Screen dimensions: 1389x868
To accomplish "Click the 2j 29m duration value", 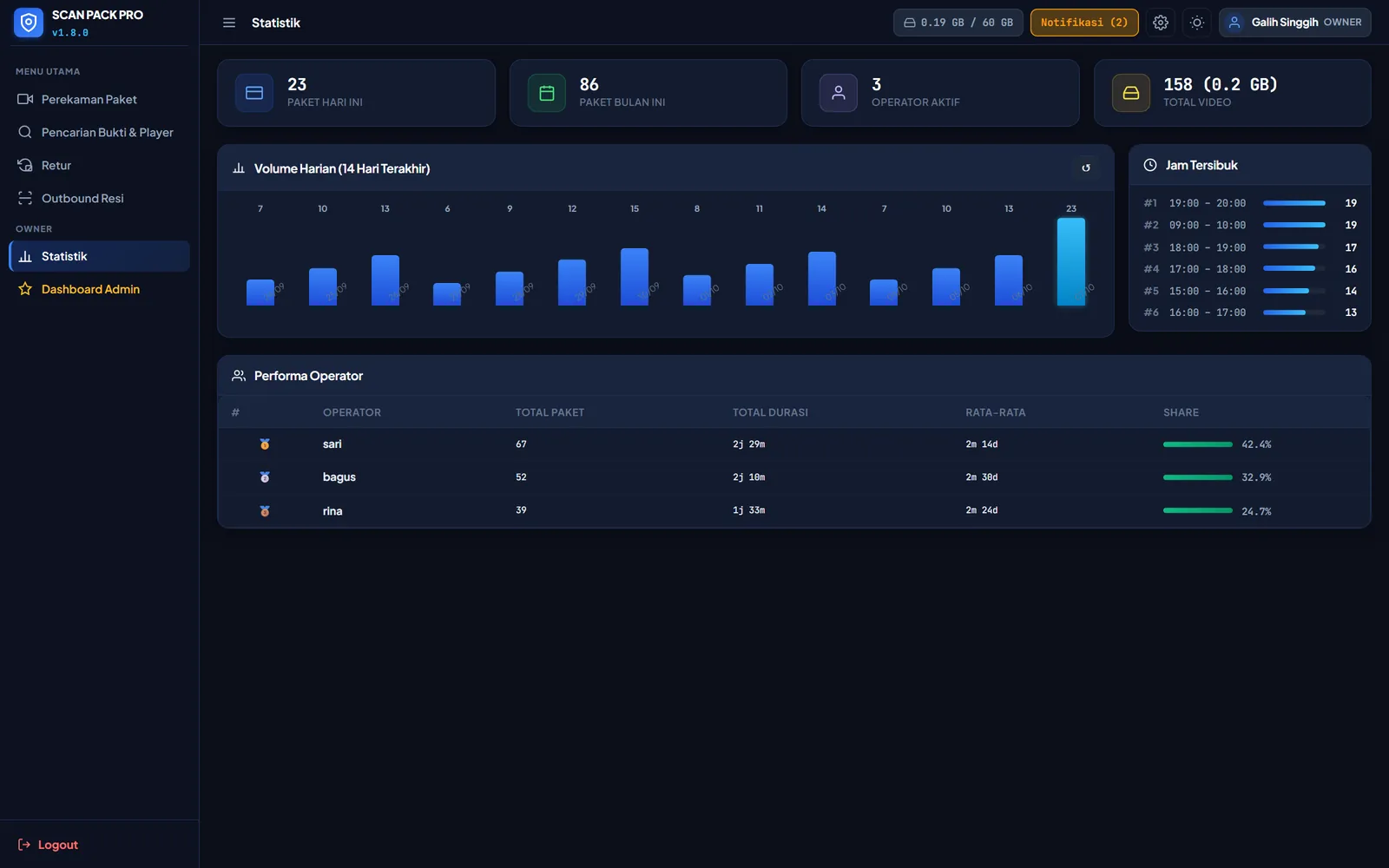I will click(x=749, y=444).
